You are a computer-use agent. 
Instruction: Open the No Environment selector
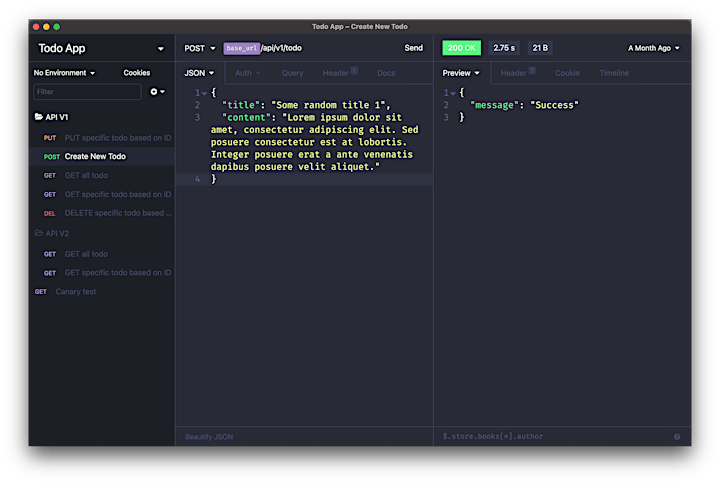click(64, 73)
